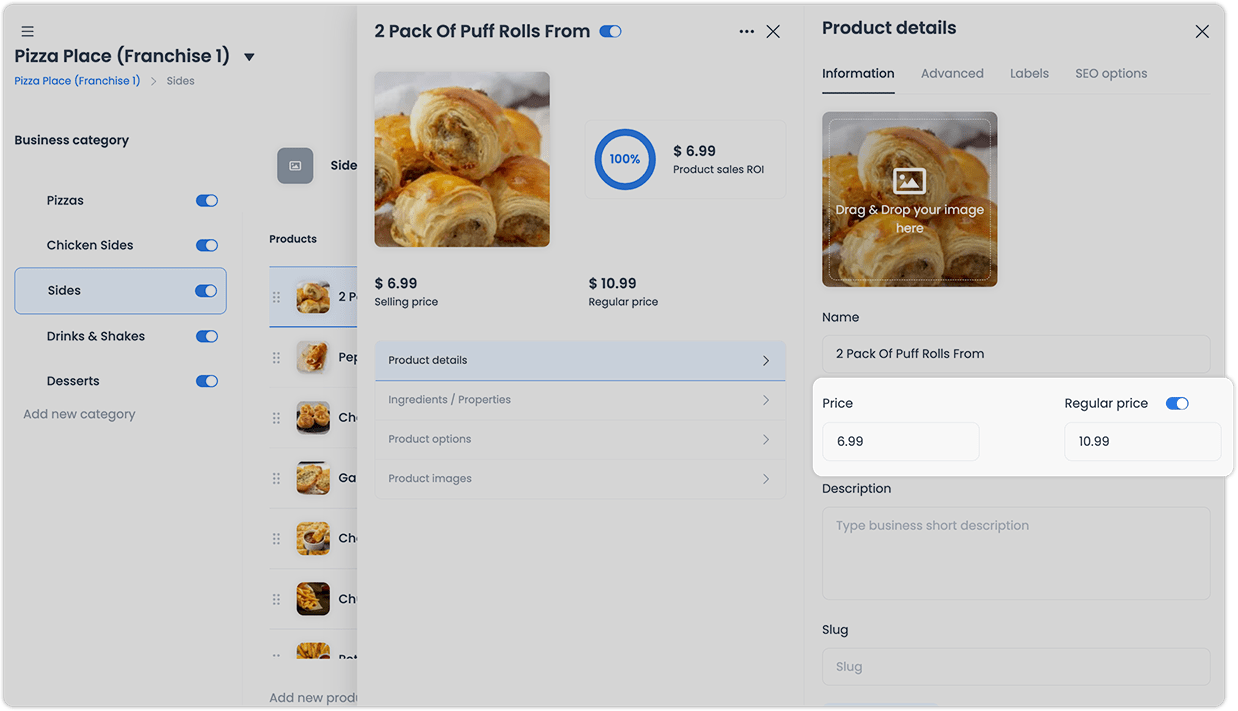This screenshot has width=1238, height=711.
Task: Click the drag handle of the first product row
Action: 277,297
